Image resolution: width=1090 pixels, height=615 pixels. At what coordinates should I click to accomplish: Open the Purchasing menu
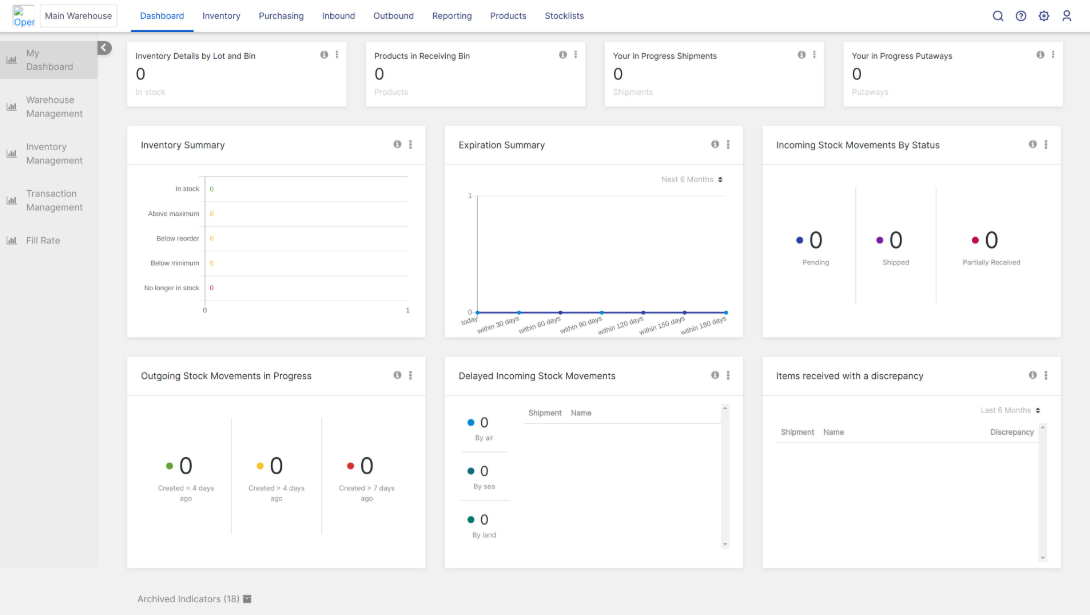[x=281, y=16]
